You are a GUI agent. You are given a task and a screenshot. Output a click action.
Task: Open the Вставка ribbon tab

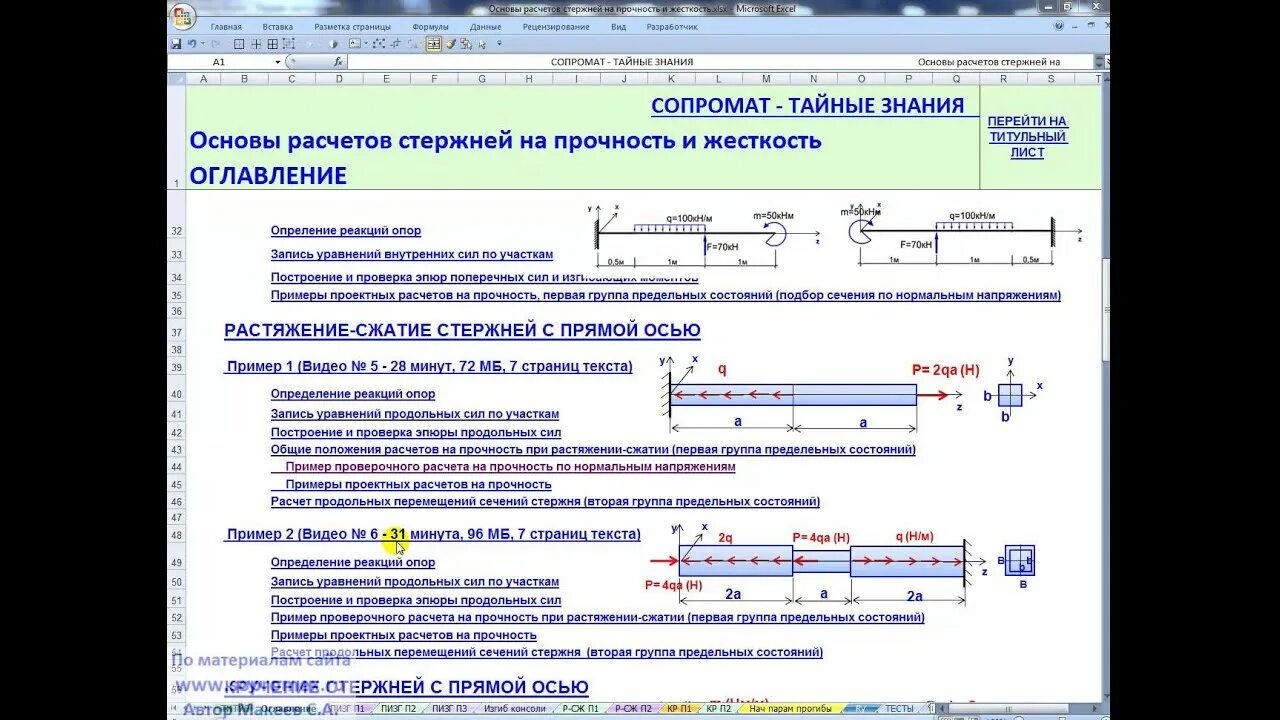click(x=278, y=27)
